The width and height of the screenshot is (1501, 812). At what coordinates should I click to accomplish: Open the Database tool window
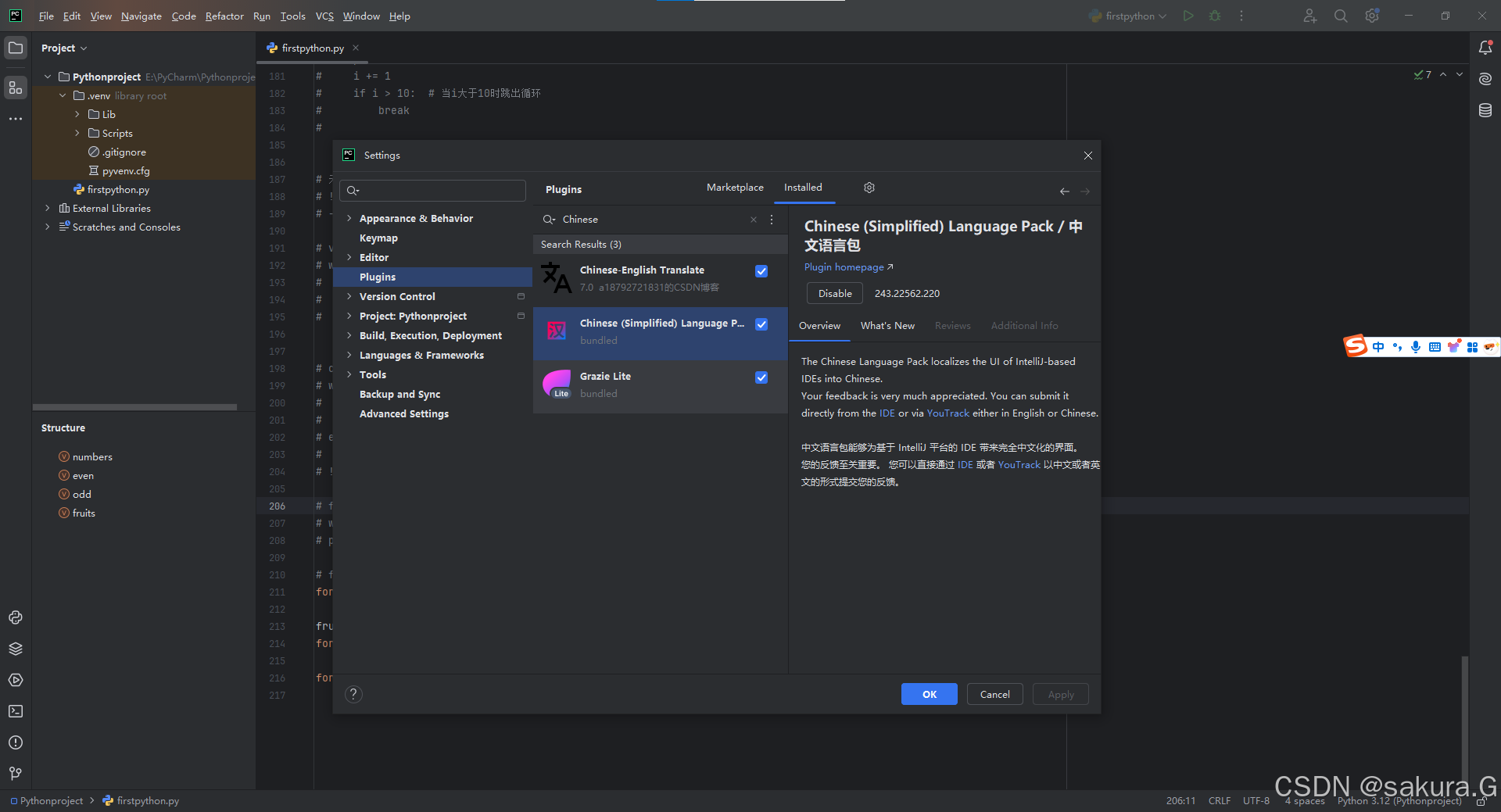pyautogui.click(x=1485, y=110)
